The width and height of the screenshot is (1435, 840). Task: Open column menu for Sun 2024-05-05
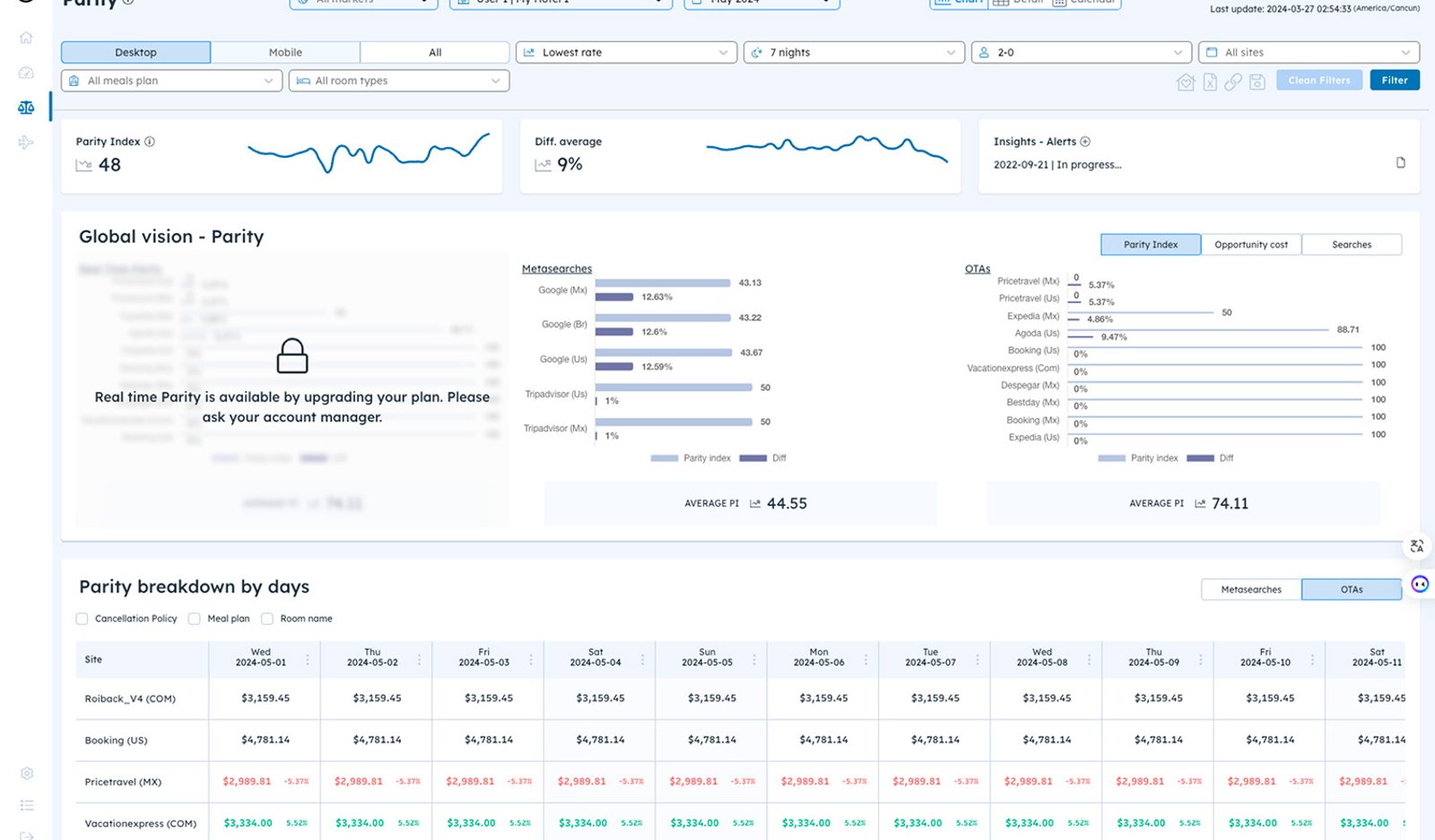click(754, 659)
